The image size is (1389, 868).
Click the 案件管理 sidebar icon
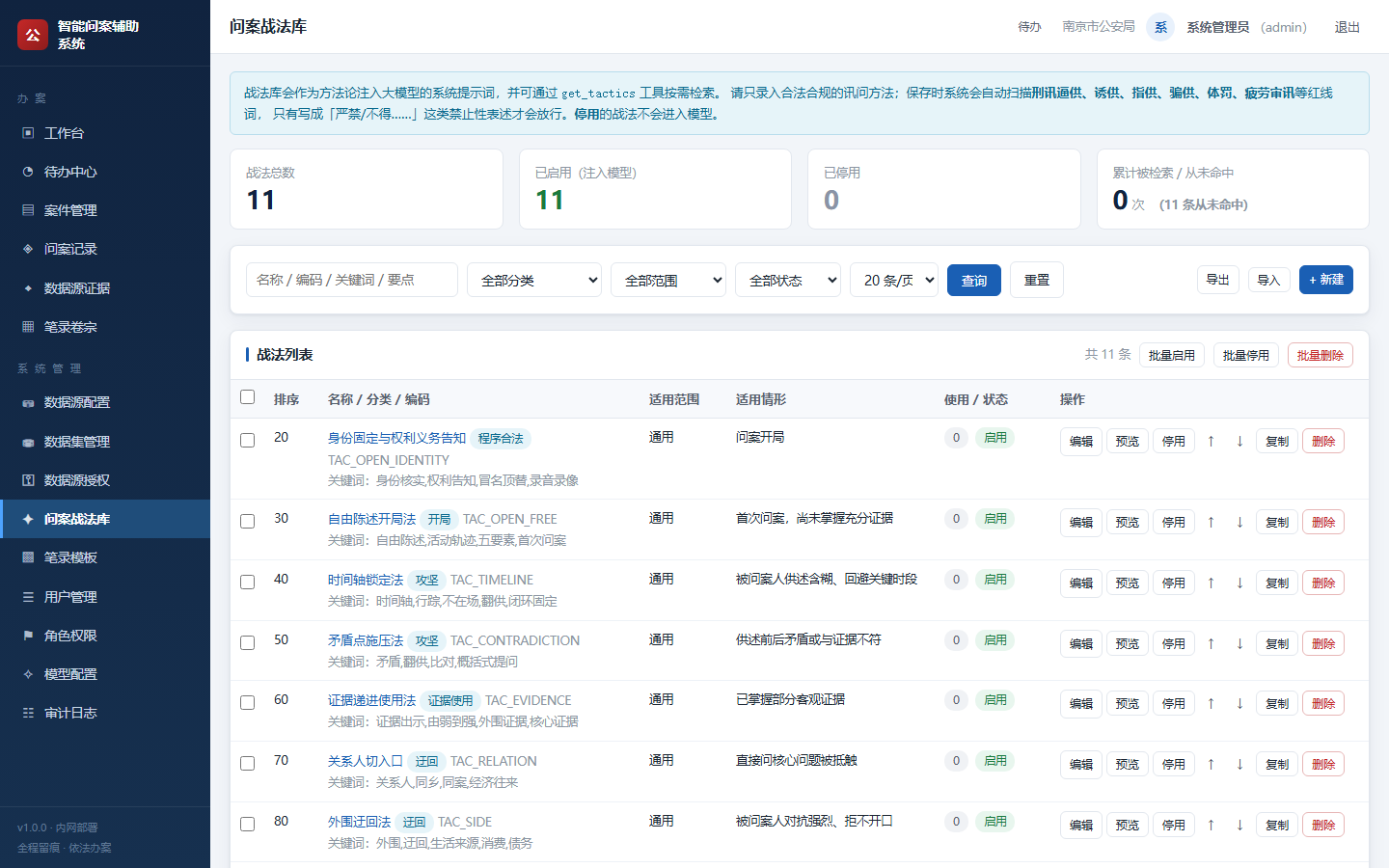pos(28,210)
